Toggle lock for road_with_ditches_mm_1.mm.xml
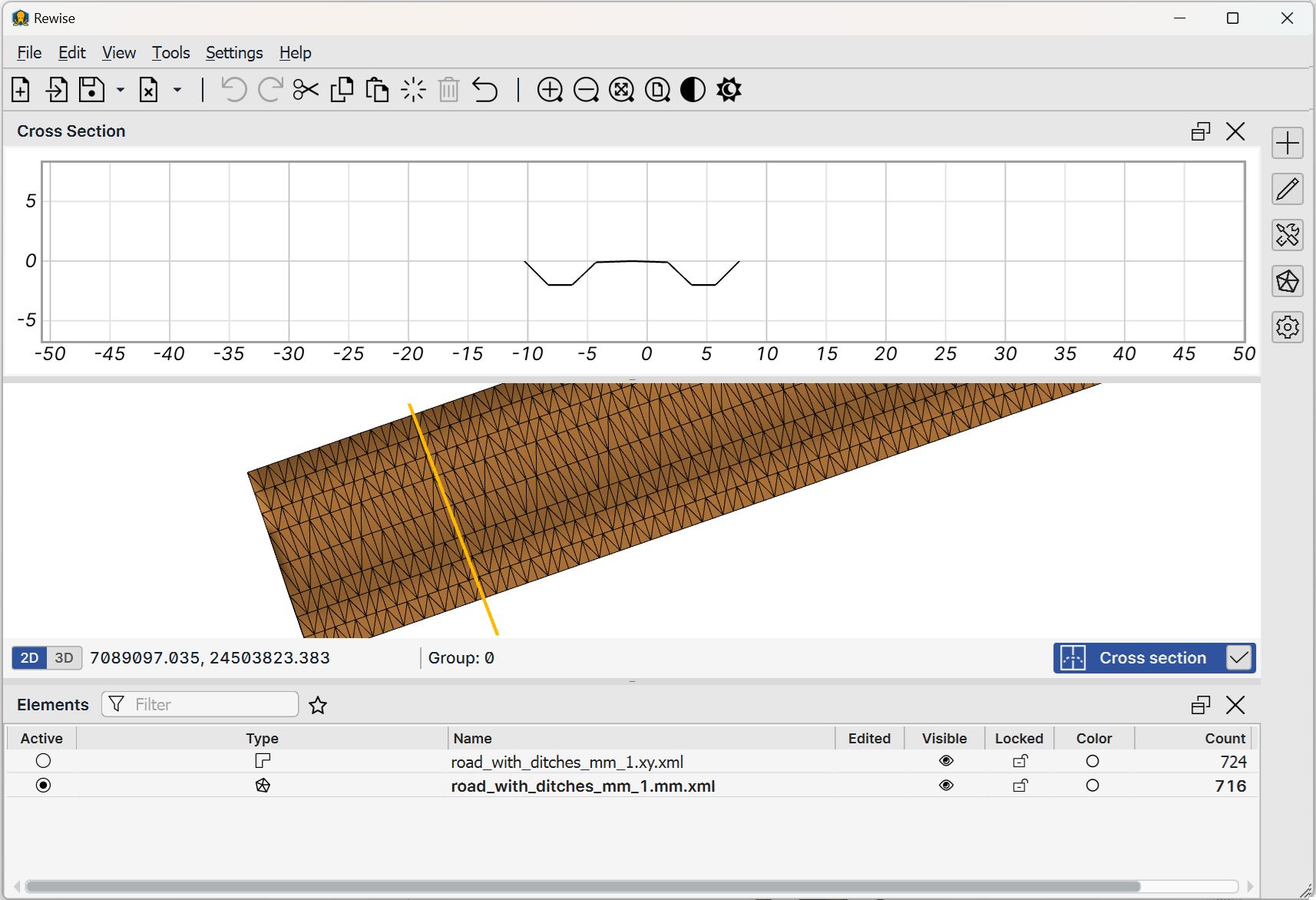This screenshot has height=900, width=1316. click(1020, 786)
